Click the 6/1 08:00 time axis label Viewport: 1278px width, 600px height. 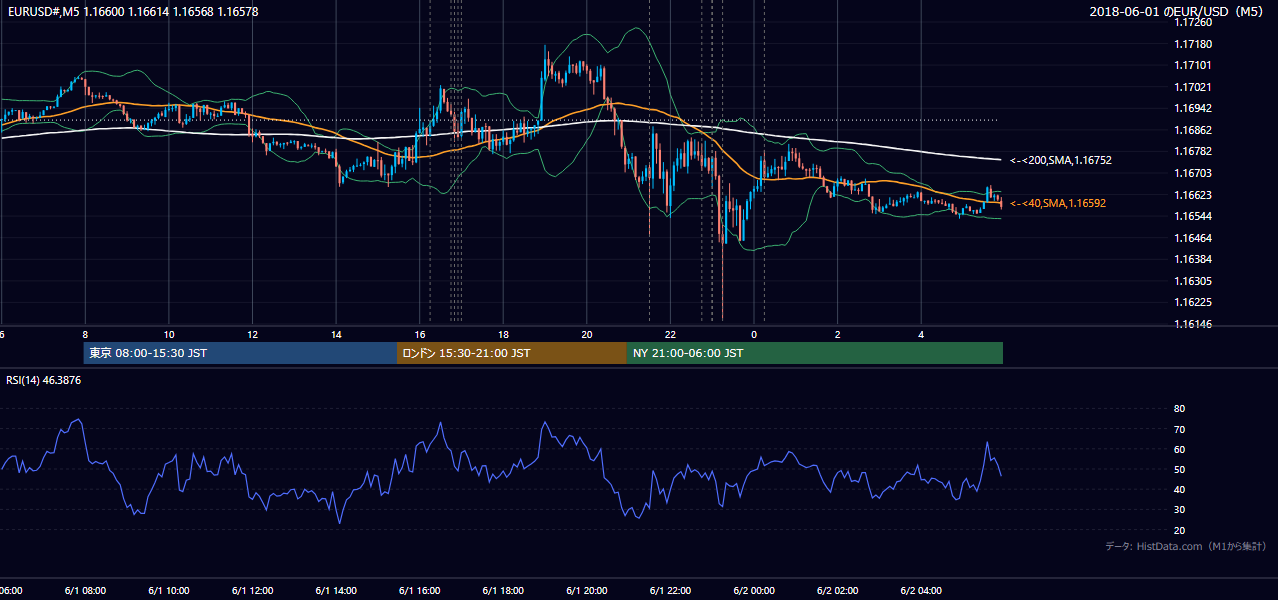pyautogui.click(x=85, y=590)
